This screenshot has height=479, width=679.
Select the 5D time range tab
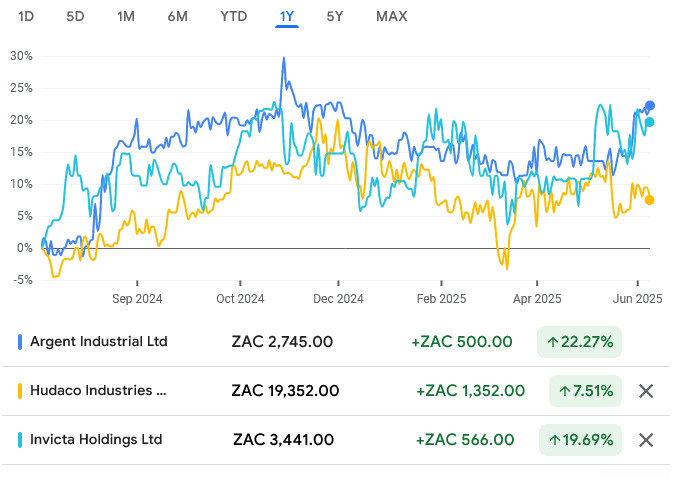pos(75,16)
